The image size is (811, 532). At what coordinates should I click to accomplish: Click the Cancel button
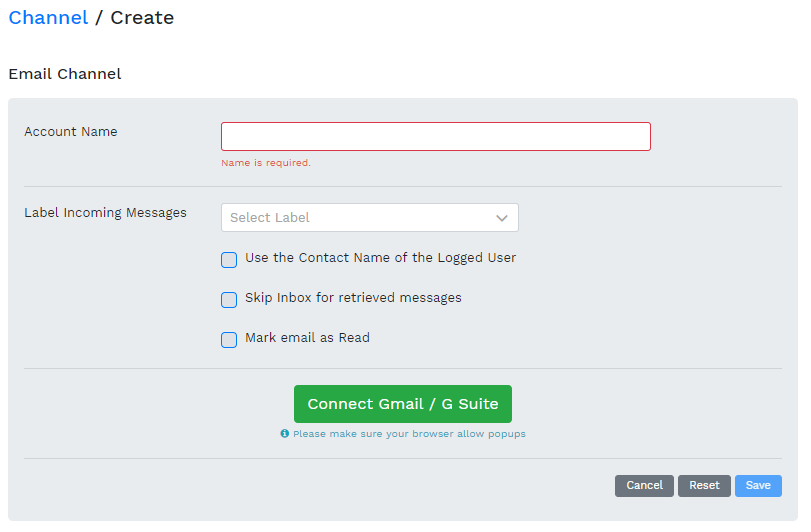coord(644,486)
